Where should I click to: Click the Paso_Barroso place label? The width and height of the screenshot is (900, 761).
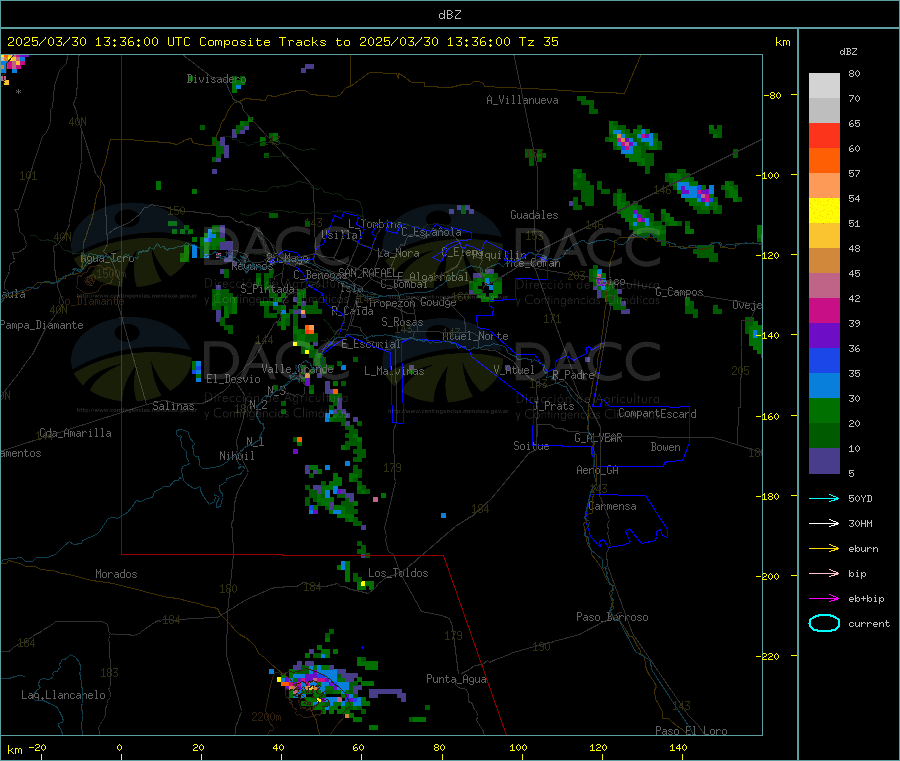coord(612,617)
